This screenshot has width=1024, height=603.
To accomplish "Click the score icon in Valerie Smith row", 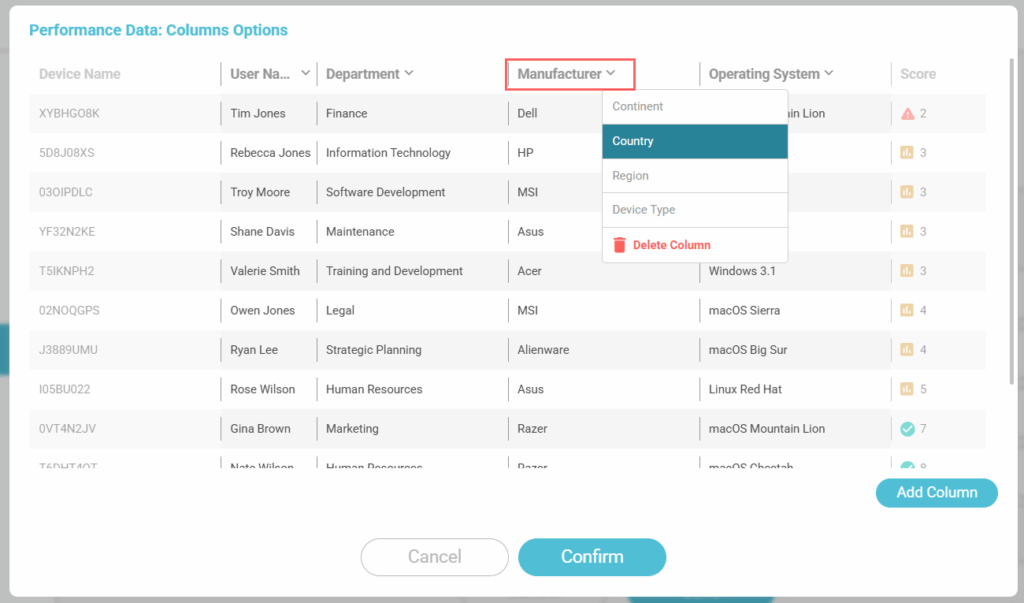I will click(x=907, y=271).
